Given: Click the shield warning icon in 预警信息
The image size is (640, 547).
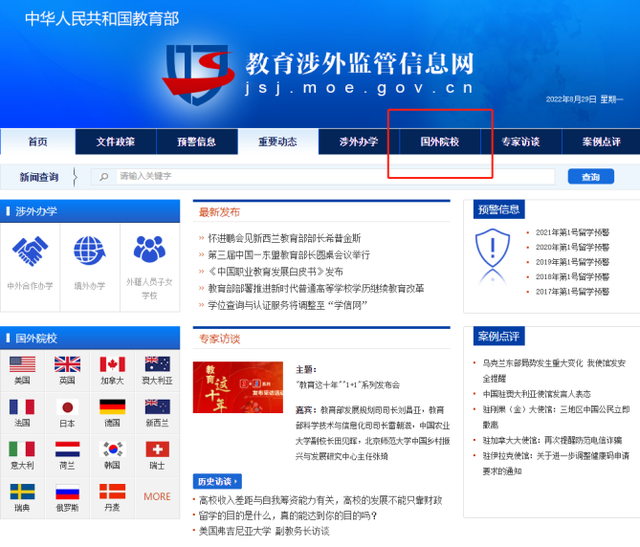Looking at the screenshot, I should [x=493, y=248].
